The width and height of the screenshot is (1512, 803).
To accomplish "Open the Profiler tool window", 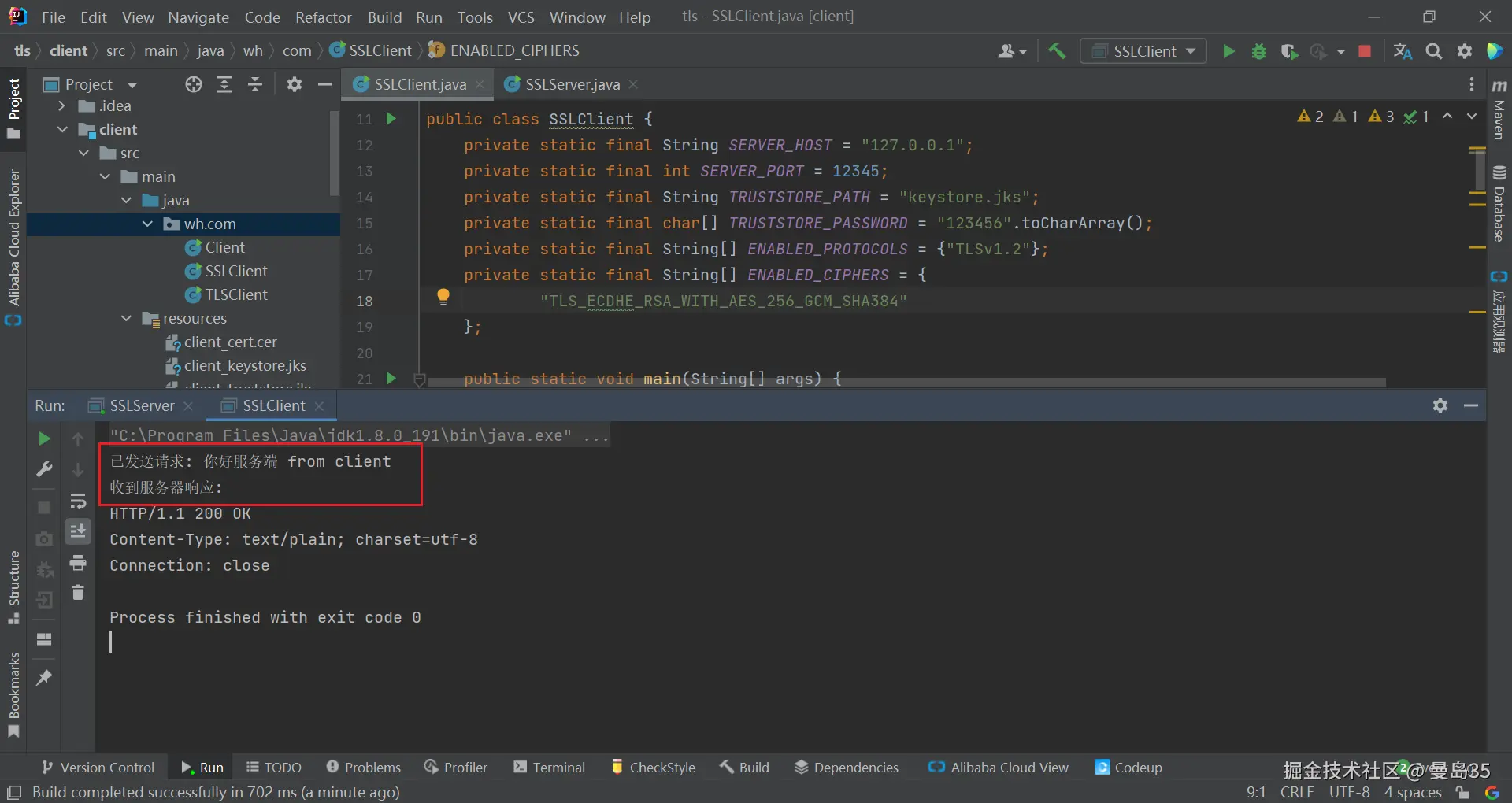I will (456, 768).
